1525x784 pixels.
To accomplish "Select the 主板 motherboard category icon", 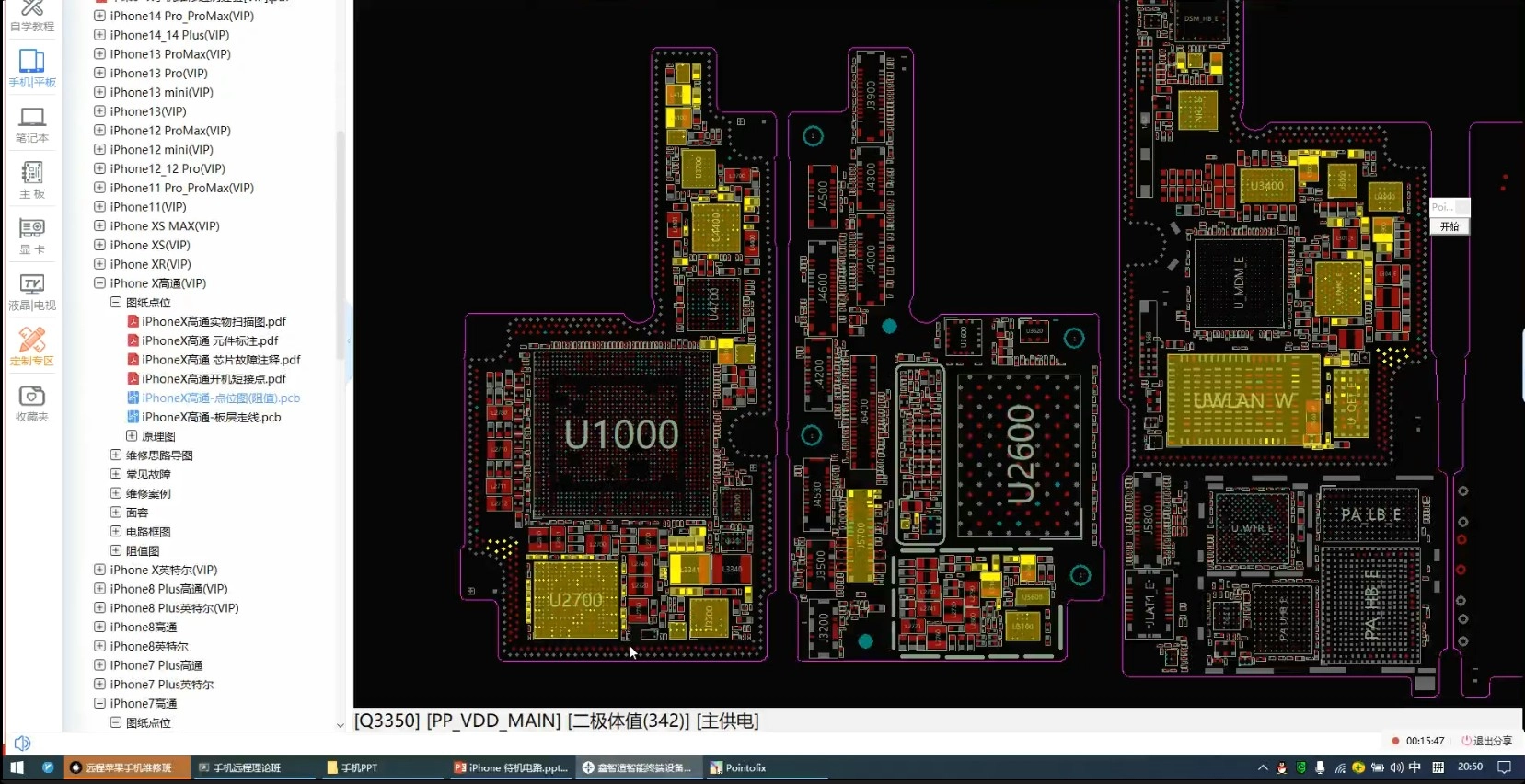I will point(32,180).
